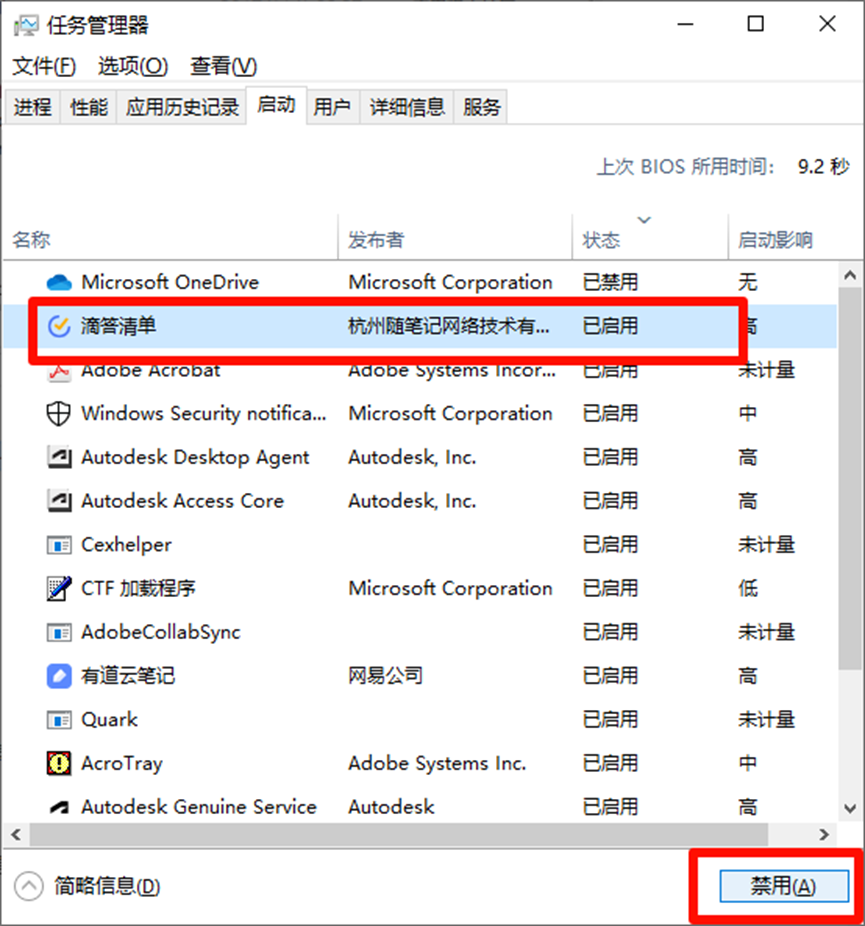The height and width of the screenshot is (926, 865).
Task: Select the Quark startup entry
Action: 110,719
